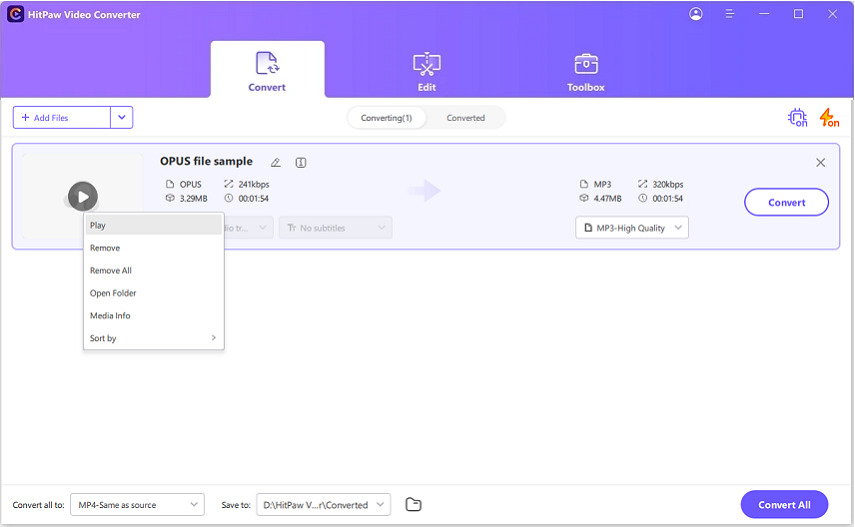
Task: Open the No subtitles dropdown
Action: click(335, 228)
